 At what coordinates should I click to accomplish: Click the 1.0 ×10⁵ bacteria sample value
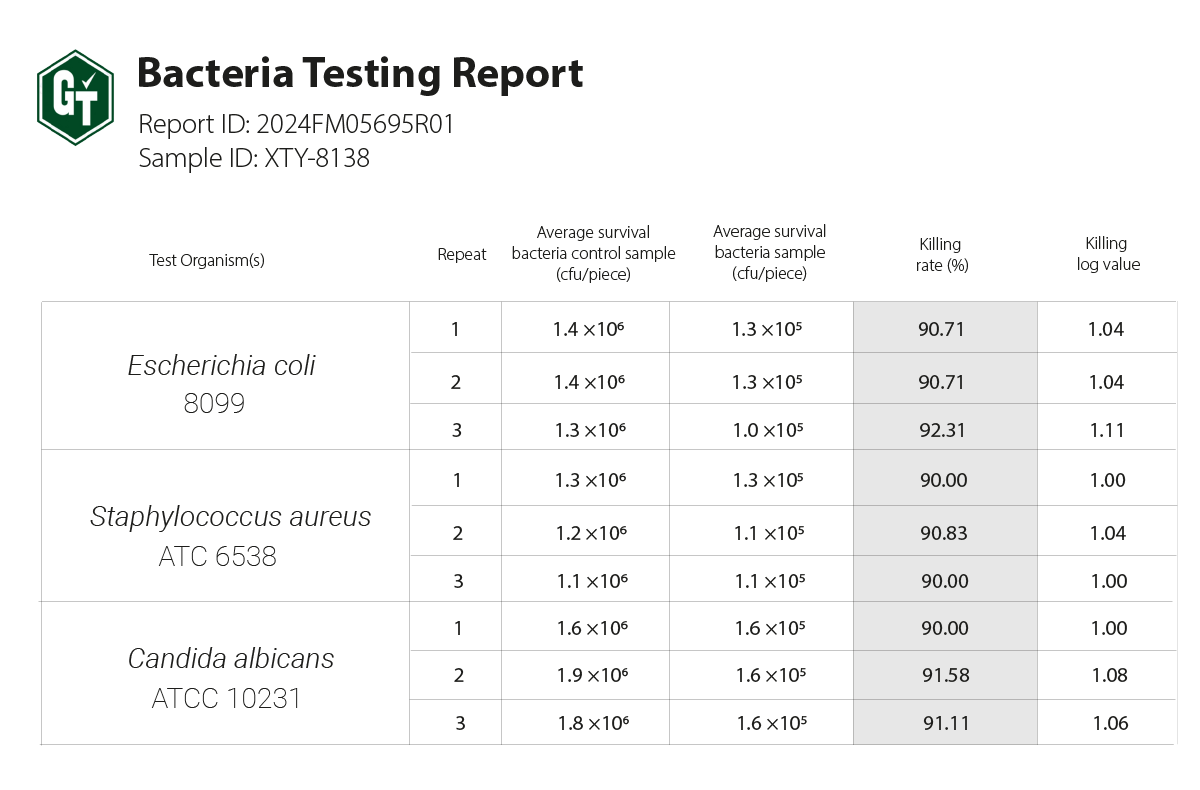tap(767, 430)
